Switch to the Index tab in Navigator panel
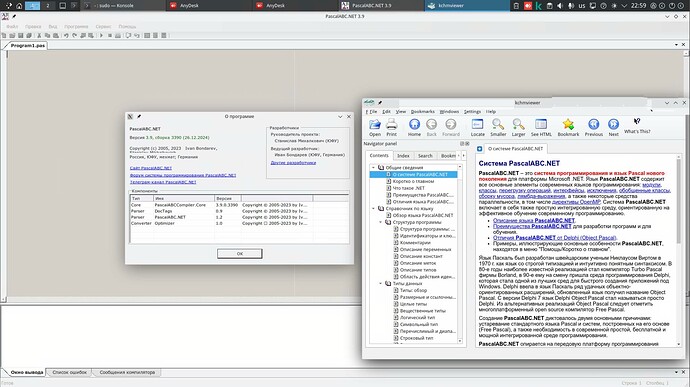 point(403,156)
